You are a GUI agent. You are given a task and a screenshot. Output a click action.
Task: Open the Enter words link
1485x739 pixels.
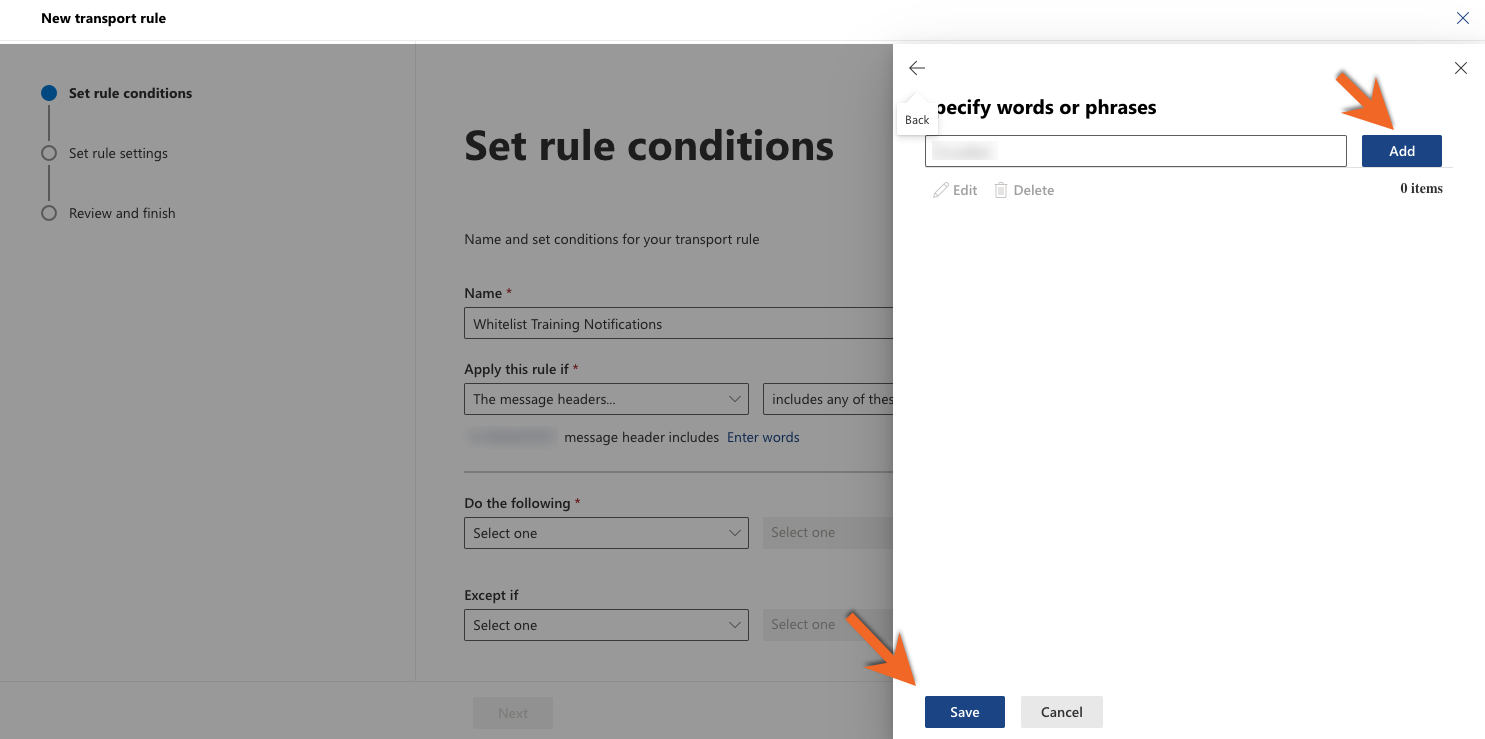(x=763, y=437)
